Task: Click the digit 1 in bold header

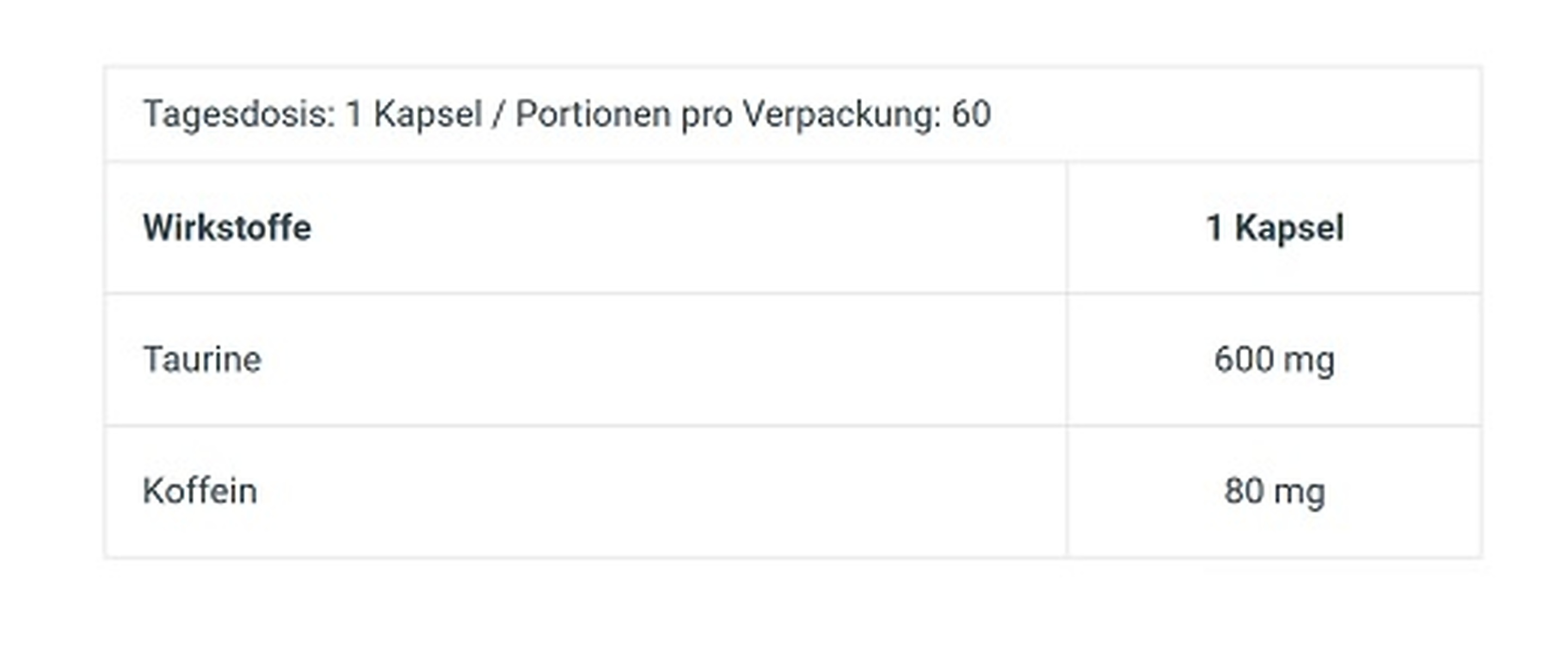Action: coord(1214,228)
